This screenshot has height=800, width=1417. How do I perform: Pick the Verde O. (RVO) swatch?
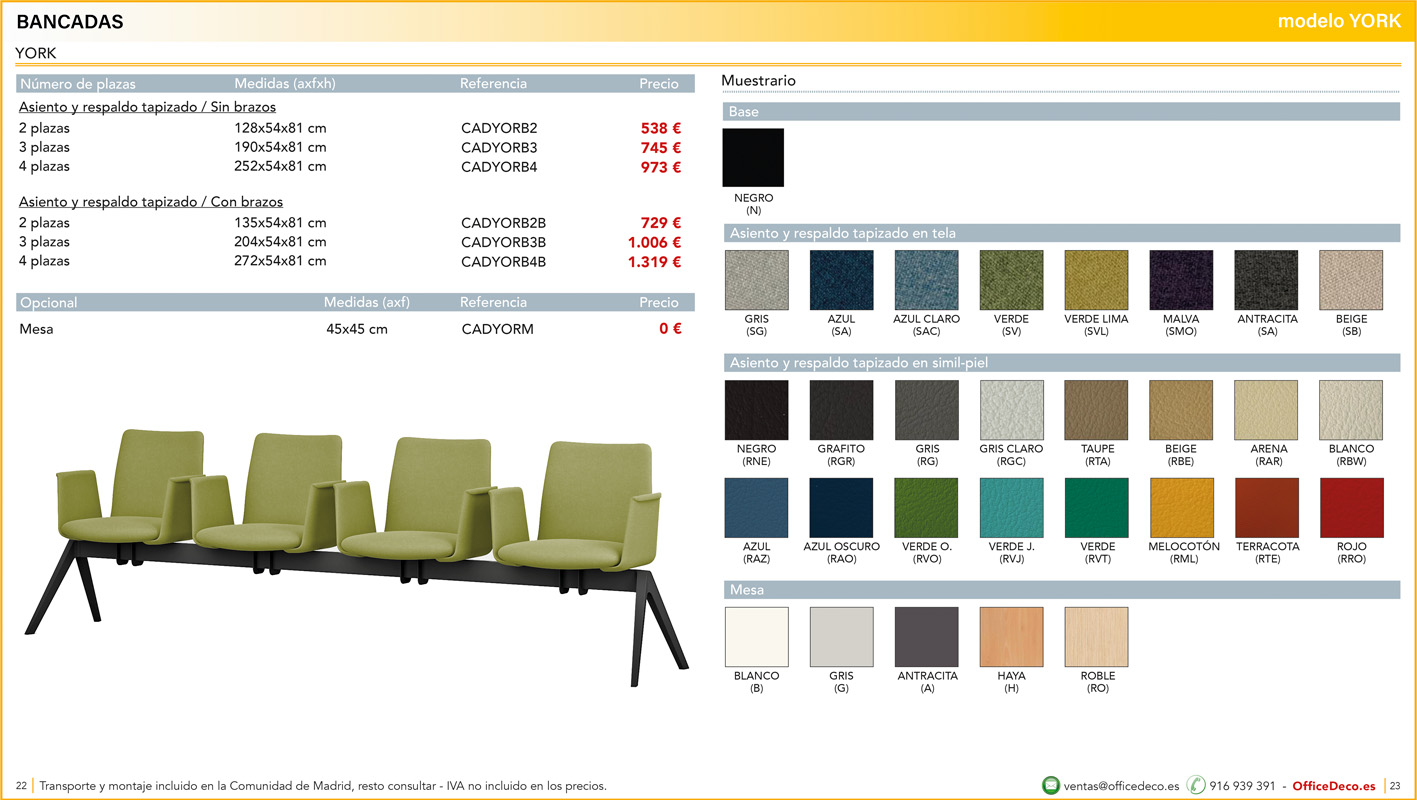pyautogui.click(x=926, y=508)
